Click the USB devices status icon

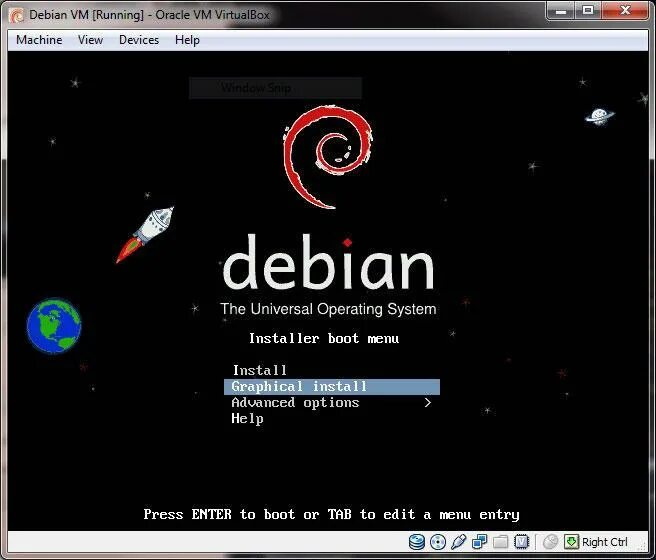(459, 542)
